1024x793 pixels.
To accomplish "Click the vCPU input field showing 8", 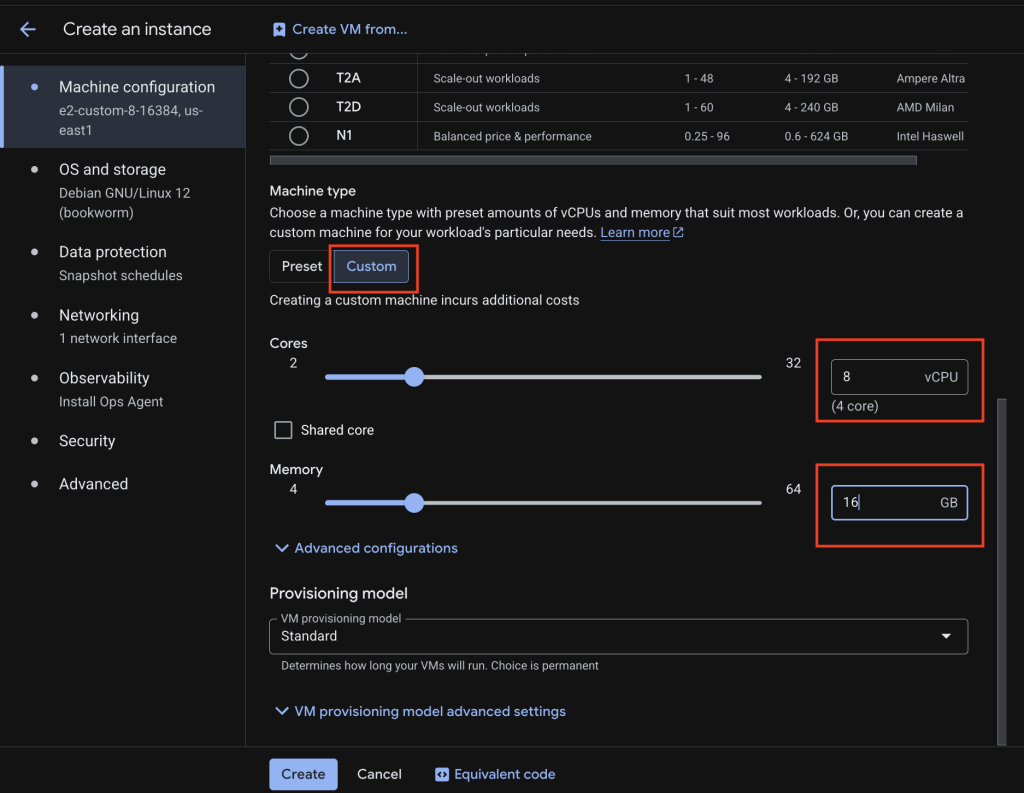I will pos(899,377).
